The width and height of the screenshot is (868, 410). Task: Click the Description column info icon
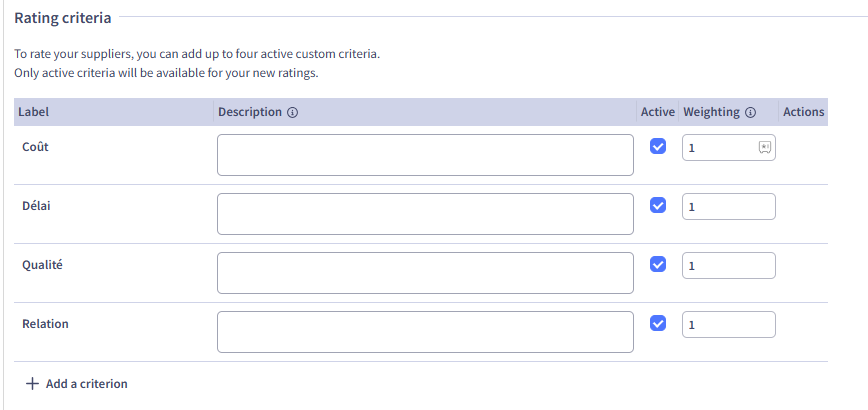293,113
